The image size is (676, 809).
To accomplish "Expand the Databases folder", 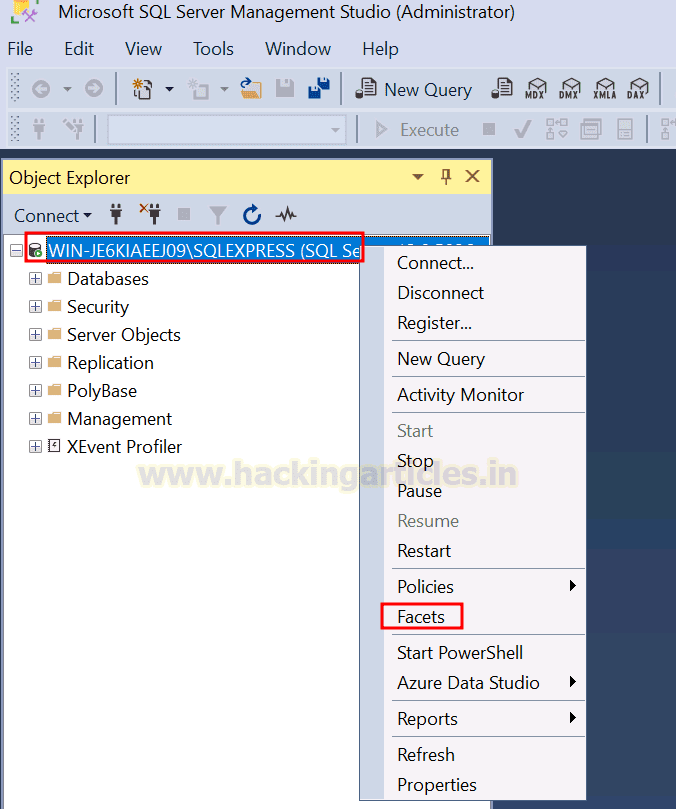I will tap(35, 279).
